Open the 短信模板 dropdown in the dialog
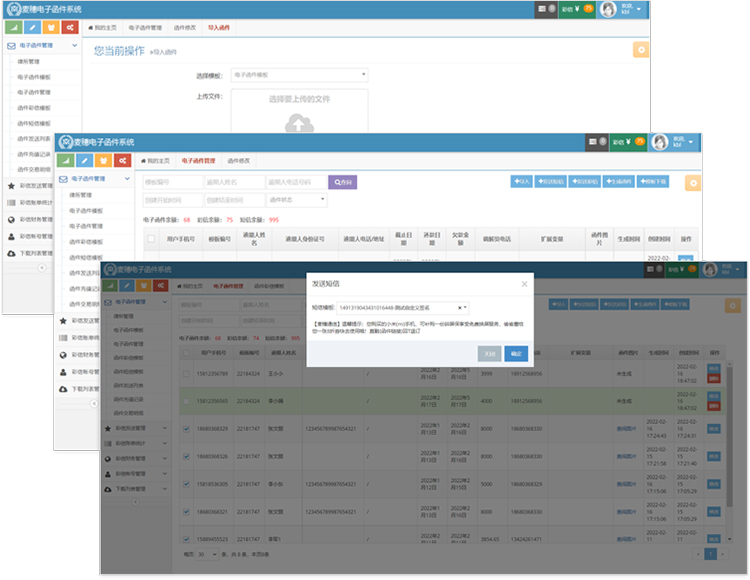Image resolution: width=750 pixels, height=580 pixels. click(x=402, y=308)
